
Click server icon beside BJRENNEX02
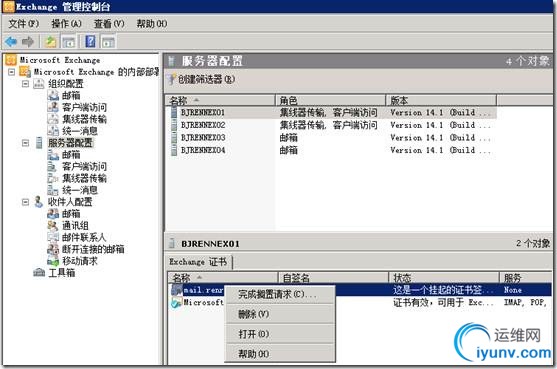174,125
